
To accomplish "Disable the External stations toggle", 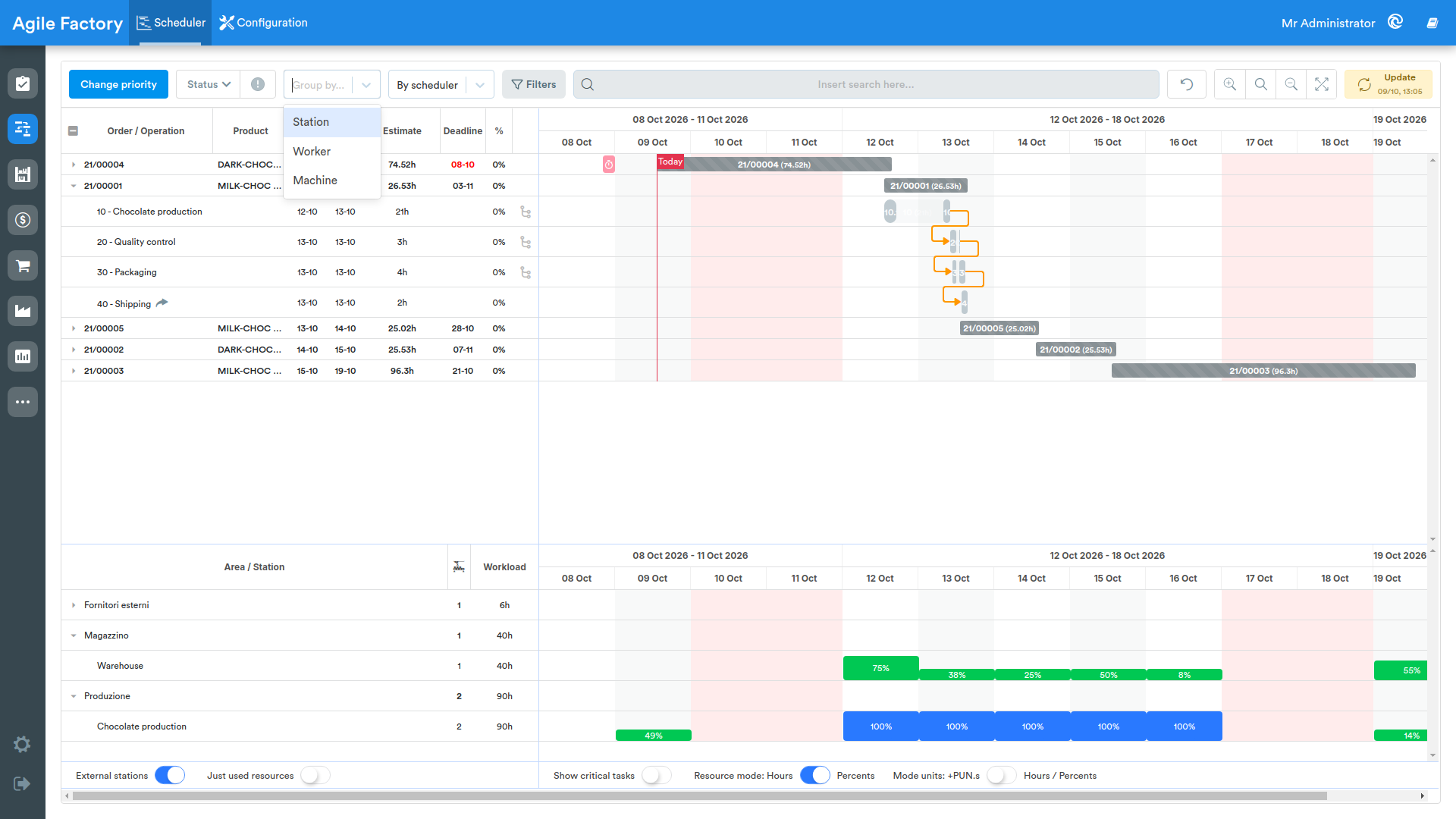I will click(170, 775).
